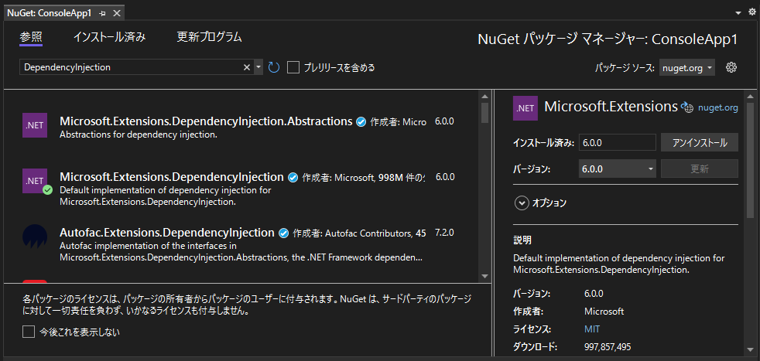Click the 作成者 Microsoft value in details
Image resolution: width=760 pixels, height=361 pixels.
coord(604,312)
